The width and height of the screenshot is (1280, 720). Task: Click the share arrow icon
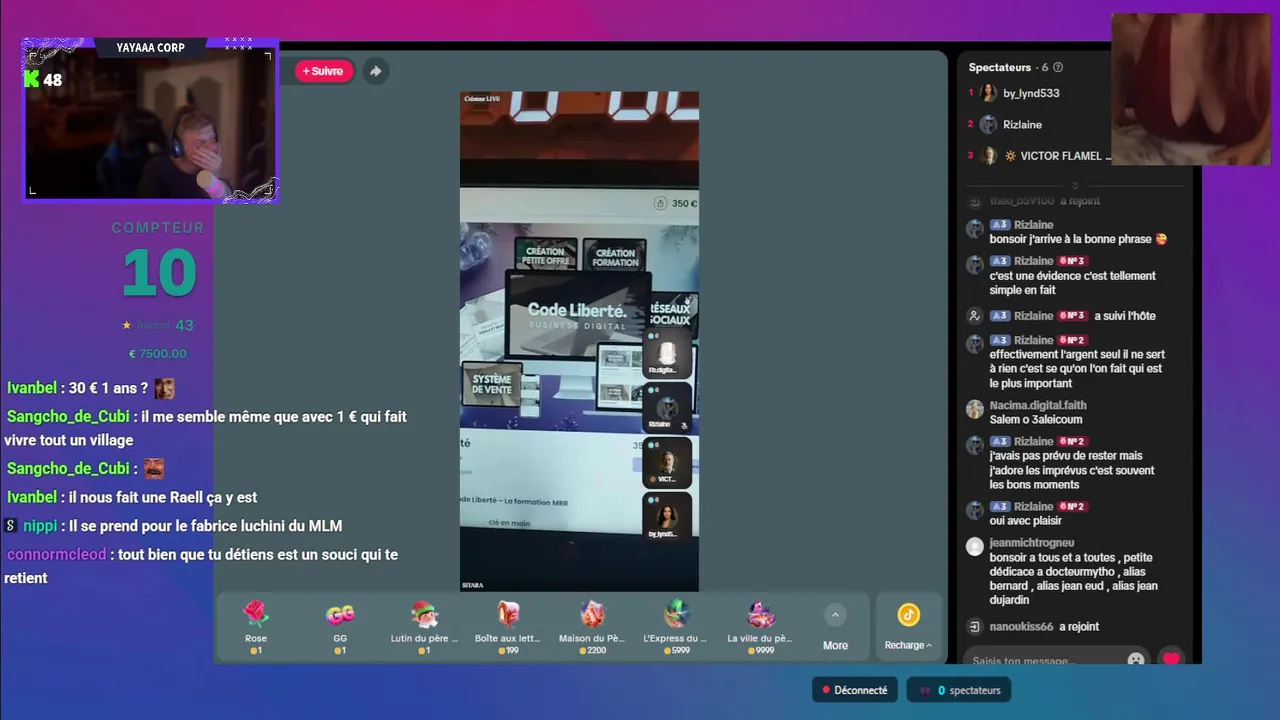(375, 71)
